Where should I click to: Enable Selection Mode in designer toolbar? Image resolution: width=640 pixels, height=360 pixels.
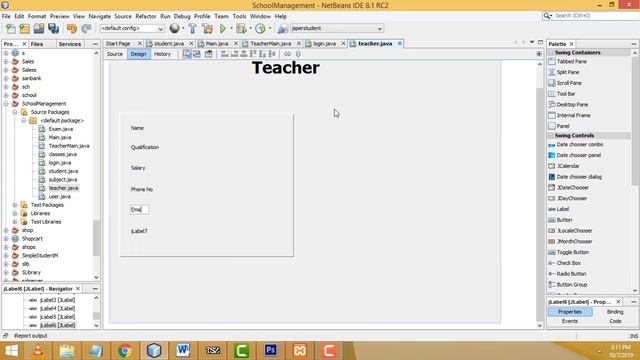(187, 54)
